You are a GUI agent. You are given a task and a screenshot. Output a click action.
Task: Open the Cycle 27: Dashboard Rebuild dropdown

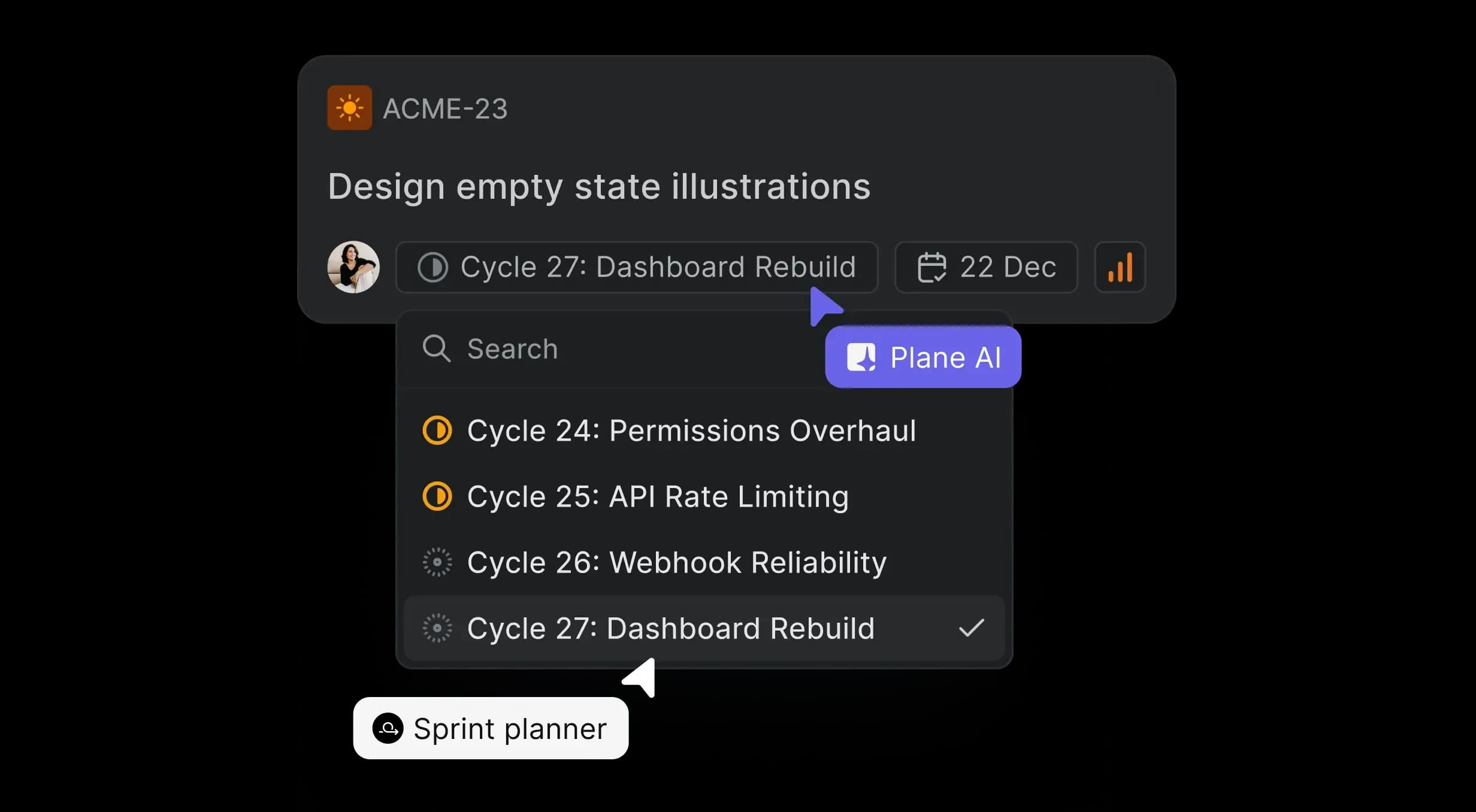click(x=636, y=267)
